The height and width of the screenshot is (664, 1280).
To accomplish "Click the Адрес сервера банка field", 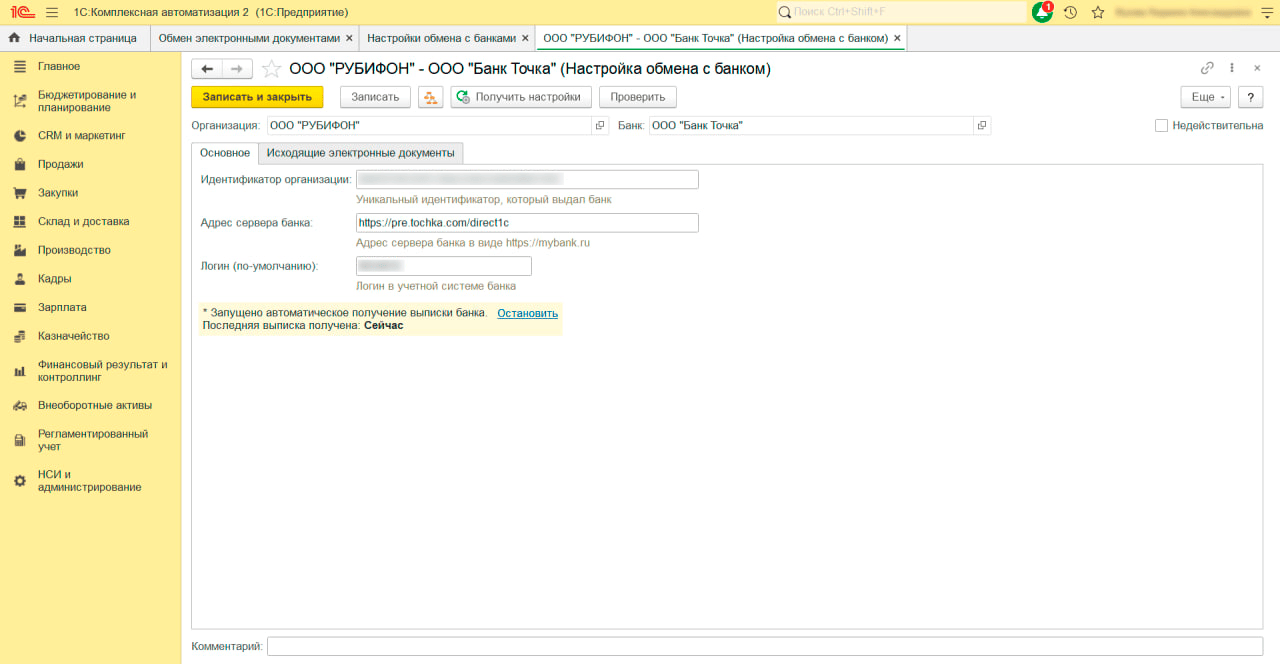I will click(526, 222).
